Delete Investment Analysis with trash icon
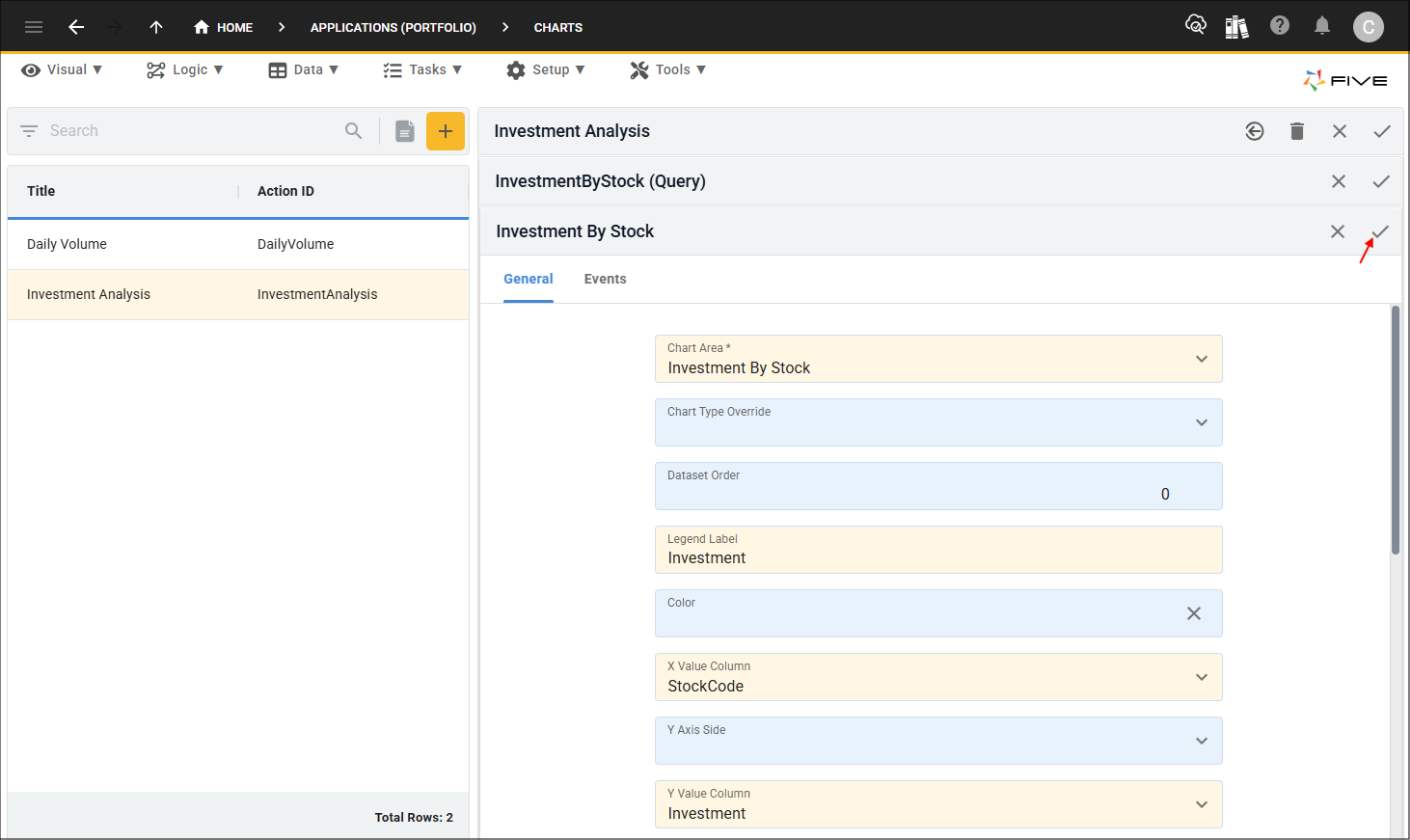Image resolution: width=1410 pixels, height=840 pixels. [x=1297, y=131]
